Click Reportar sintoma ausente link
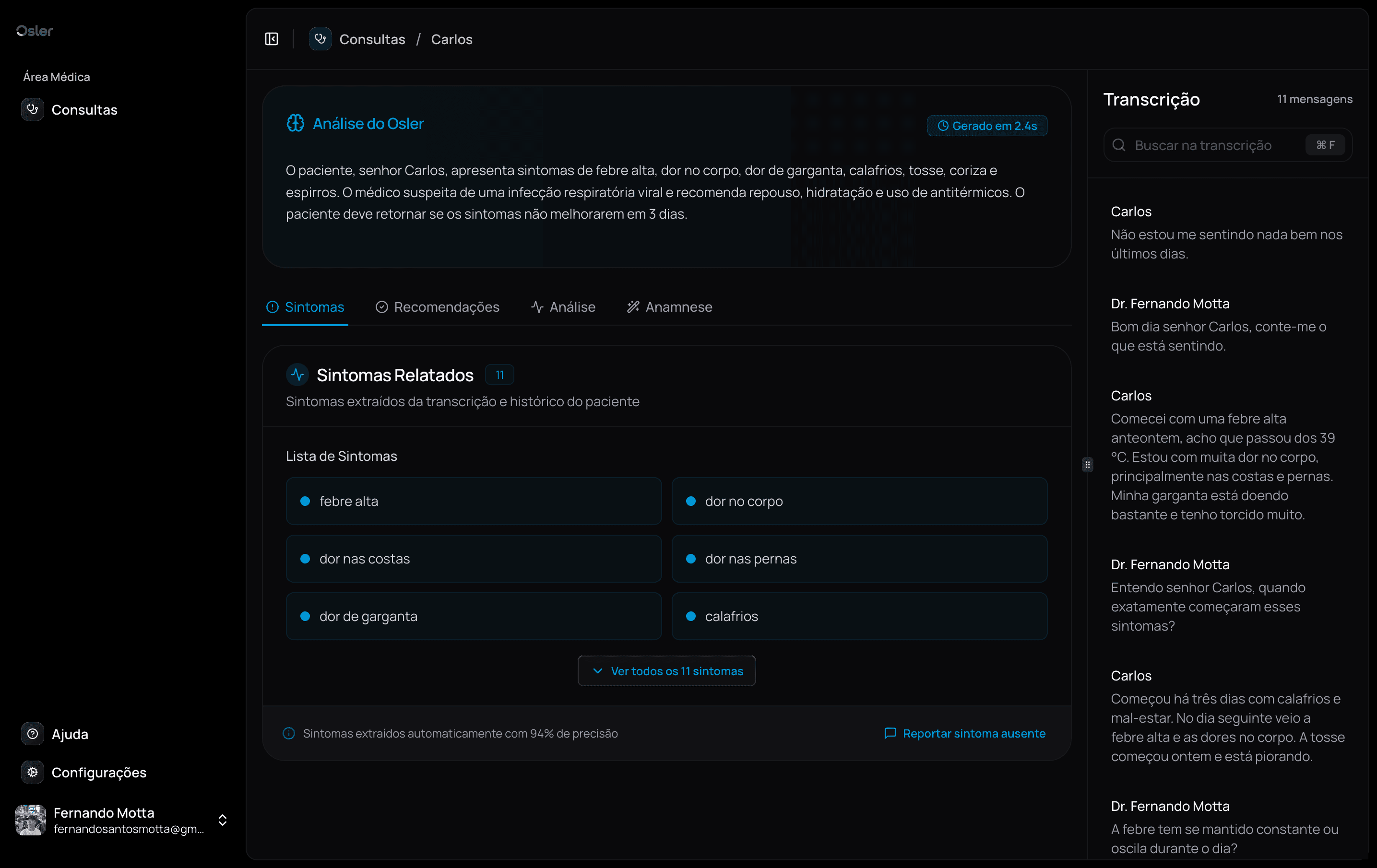The height and width of the screenshot is (868, 1377). (965, 733)
